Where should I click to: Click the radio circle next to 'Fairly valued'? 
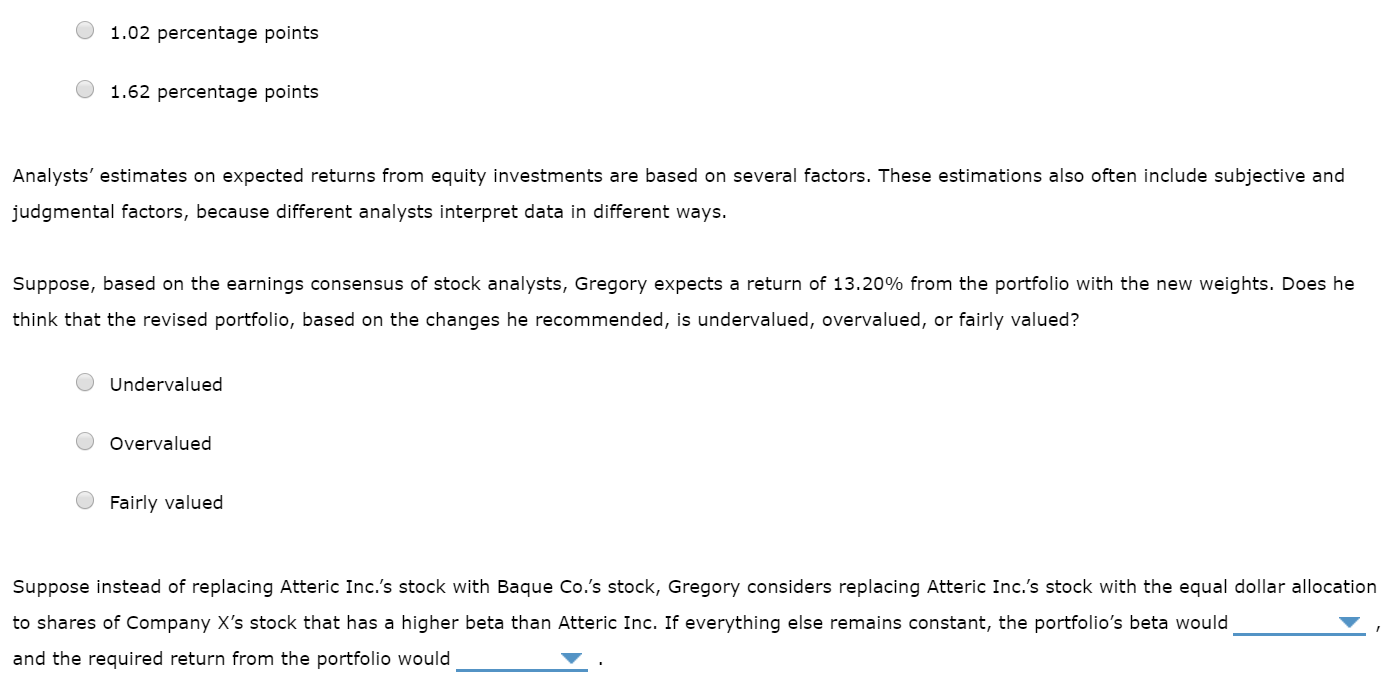coord(85,500)
